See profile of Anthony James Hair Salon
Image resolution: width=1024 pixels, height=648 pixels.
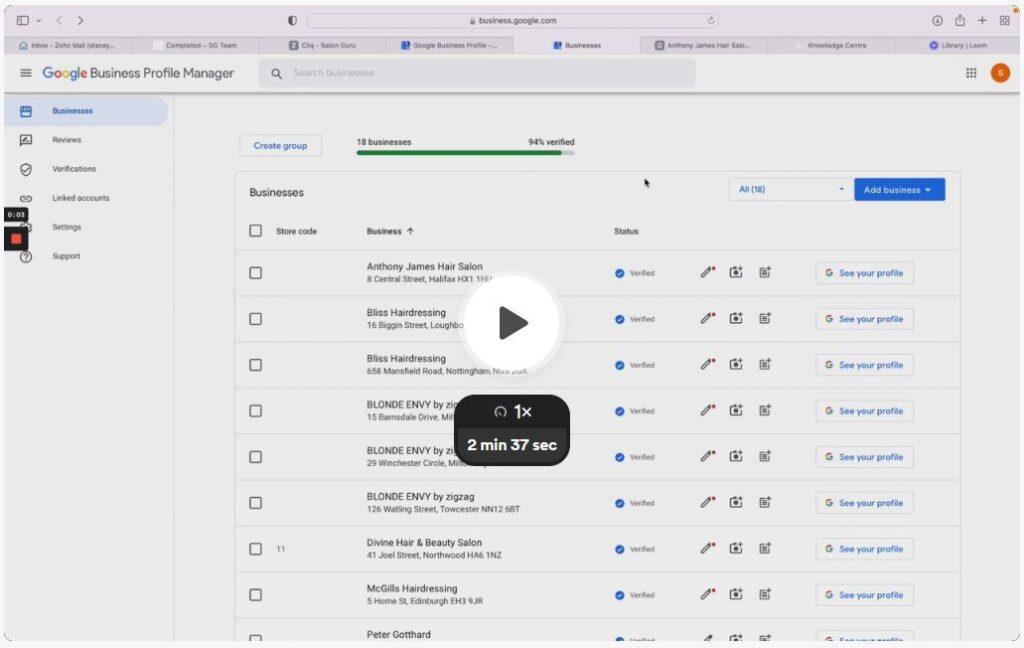click(x=864, y=273)
